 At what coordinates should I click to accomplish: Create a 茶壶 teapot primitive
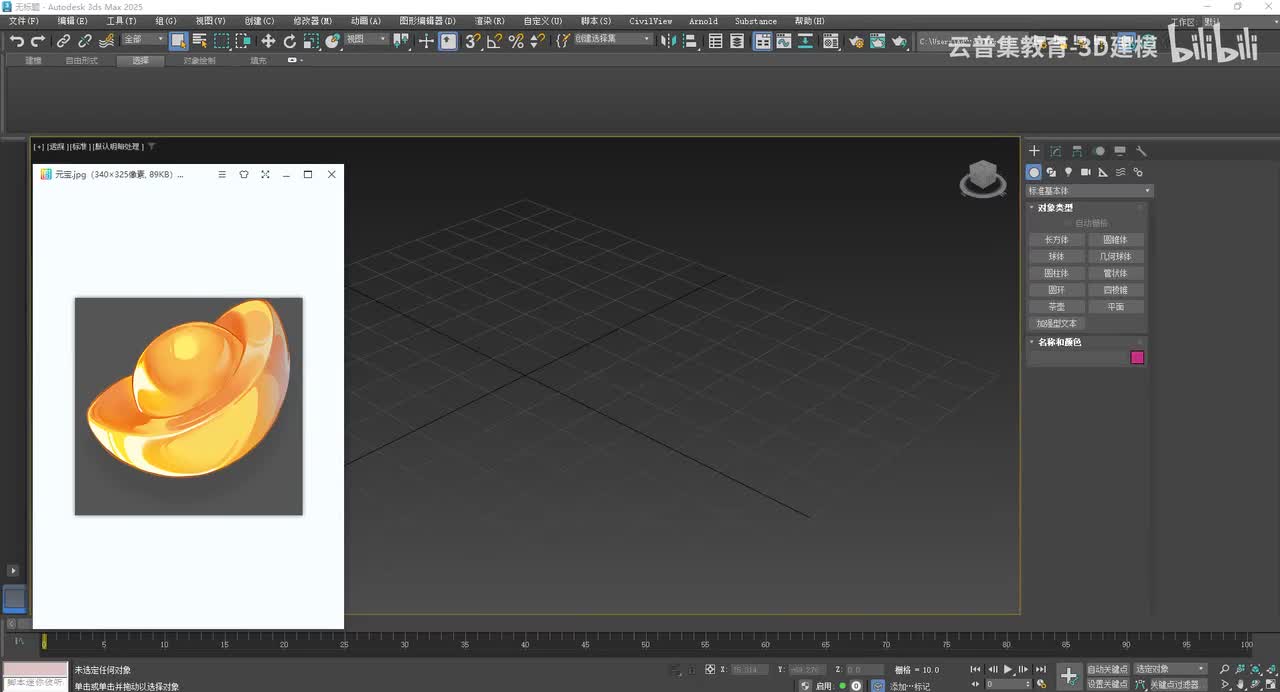pos(1056,307)
